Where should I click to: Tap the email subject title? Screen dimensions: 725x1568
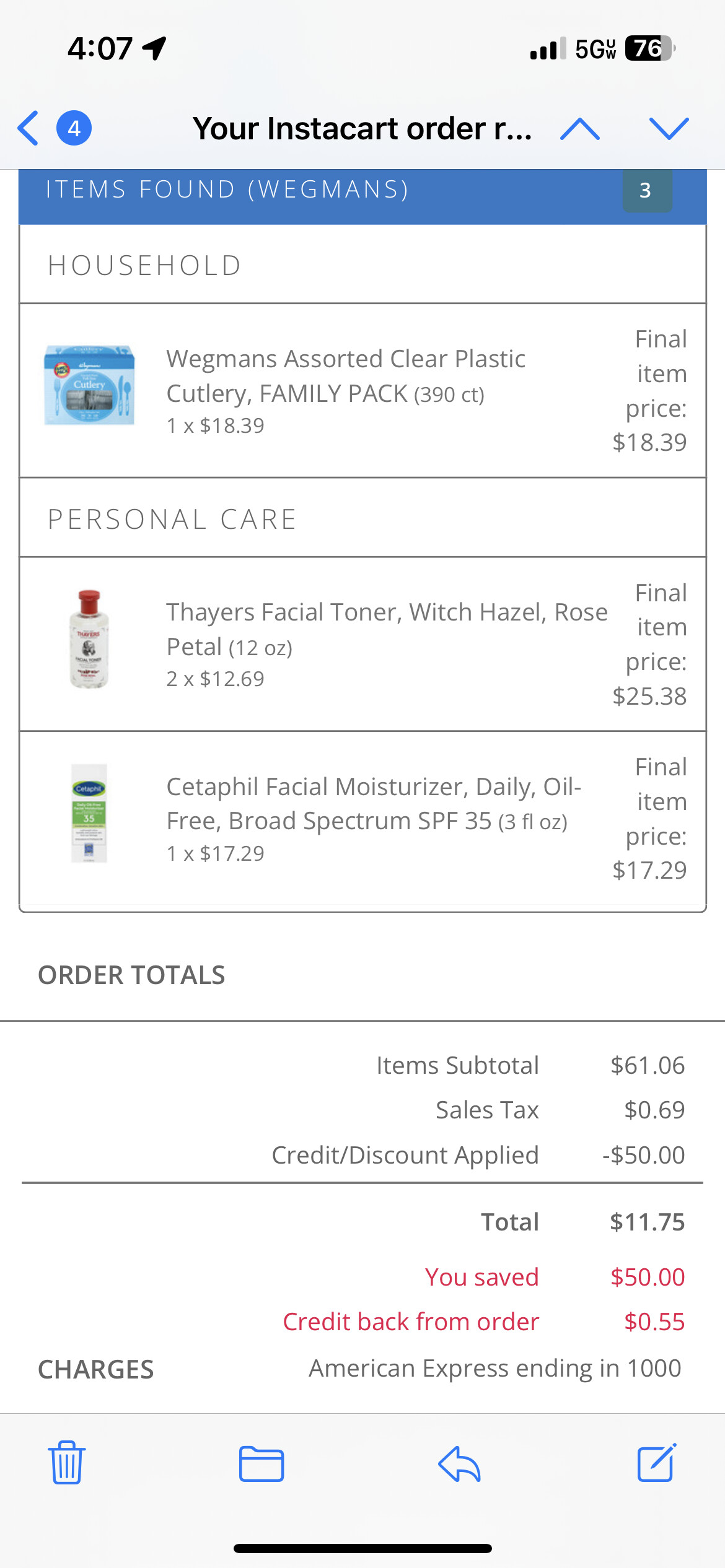coord(362,129)
